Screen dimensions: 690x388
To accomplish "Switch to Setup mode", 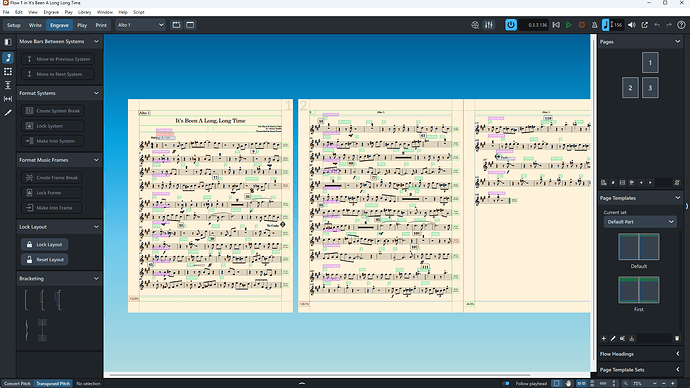I will [14, 25].
